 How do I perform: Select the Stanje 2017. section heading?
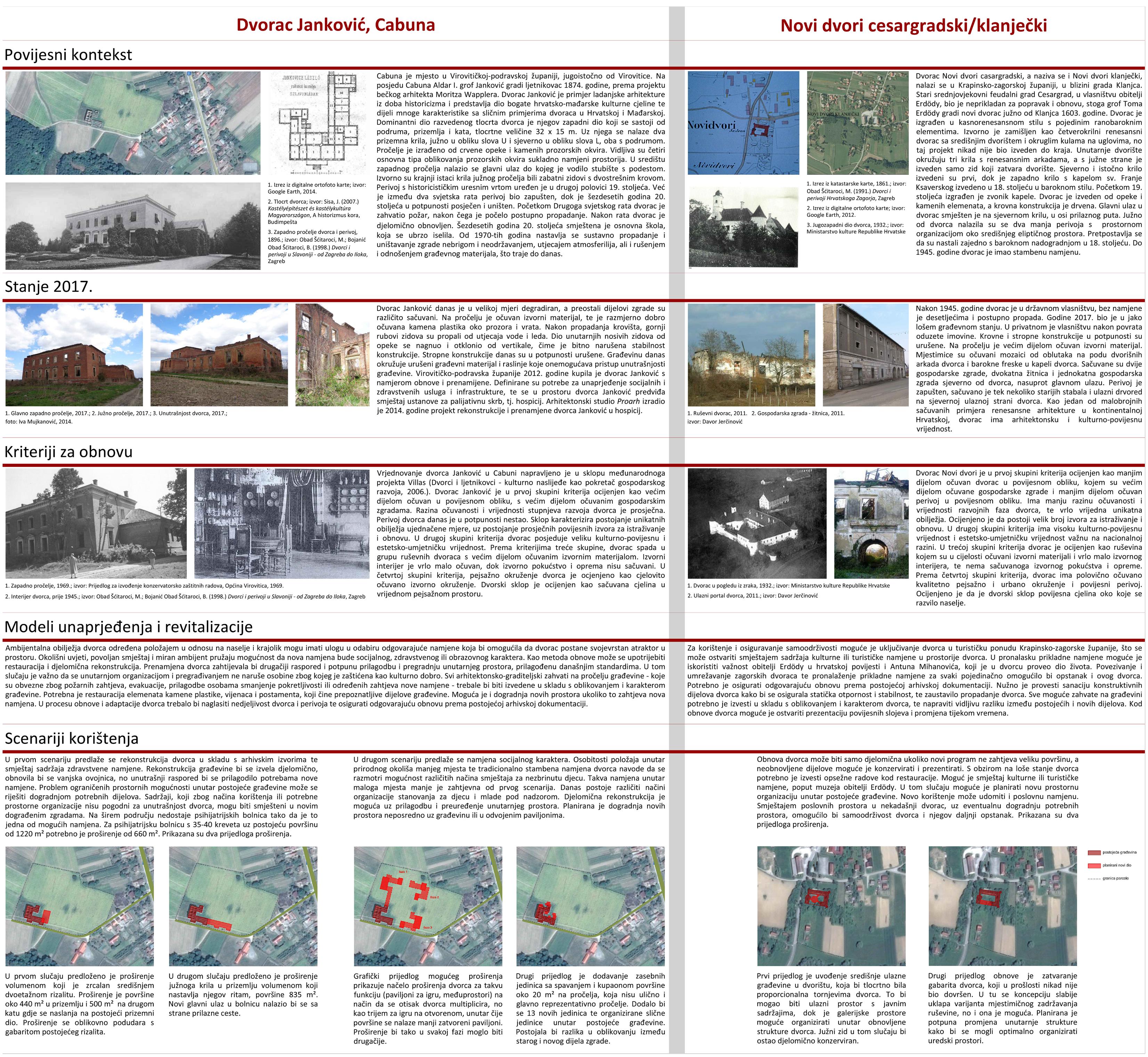tap(48, 287)
